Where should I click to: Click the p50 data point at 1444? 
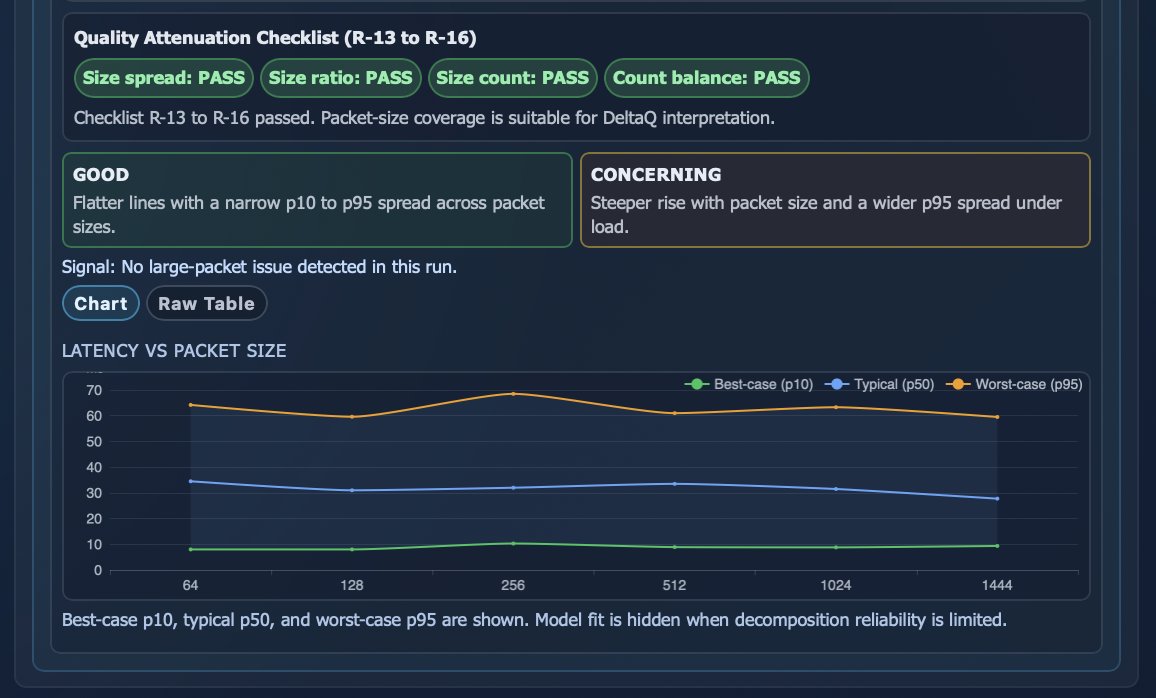pyautogui.click(x=997, y=499)
